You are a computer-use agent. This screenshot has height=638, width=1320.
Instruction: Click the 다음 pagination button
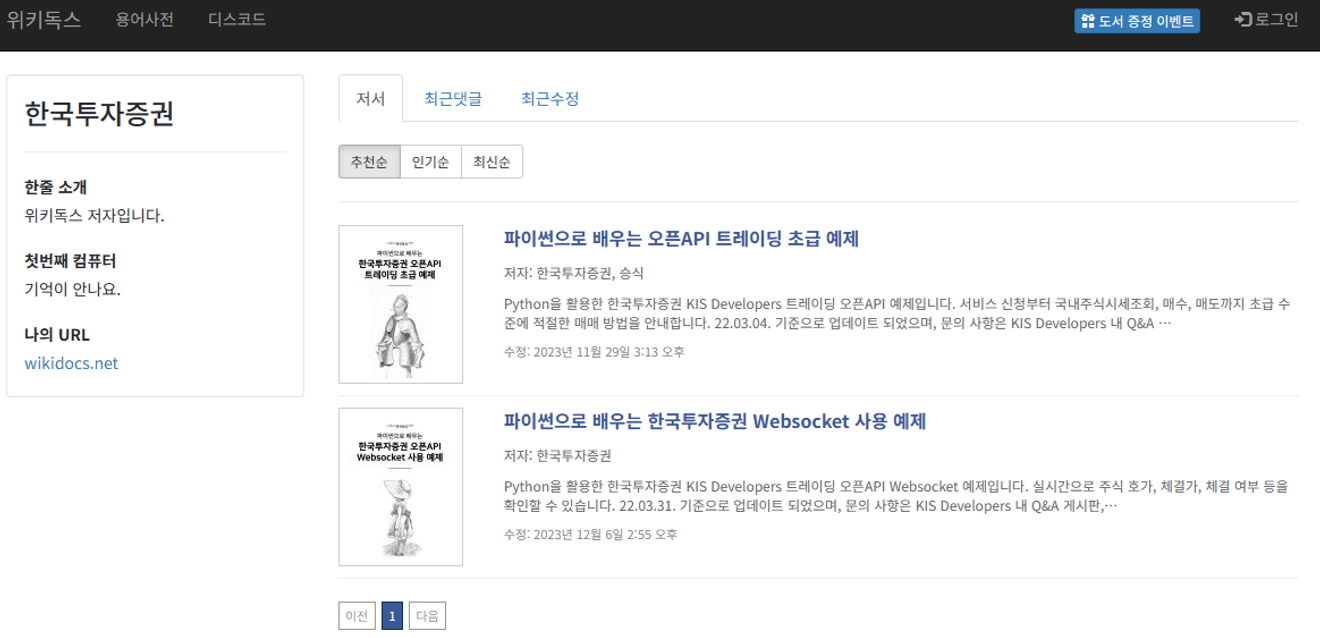click(427, 616)
